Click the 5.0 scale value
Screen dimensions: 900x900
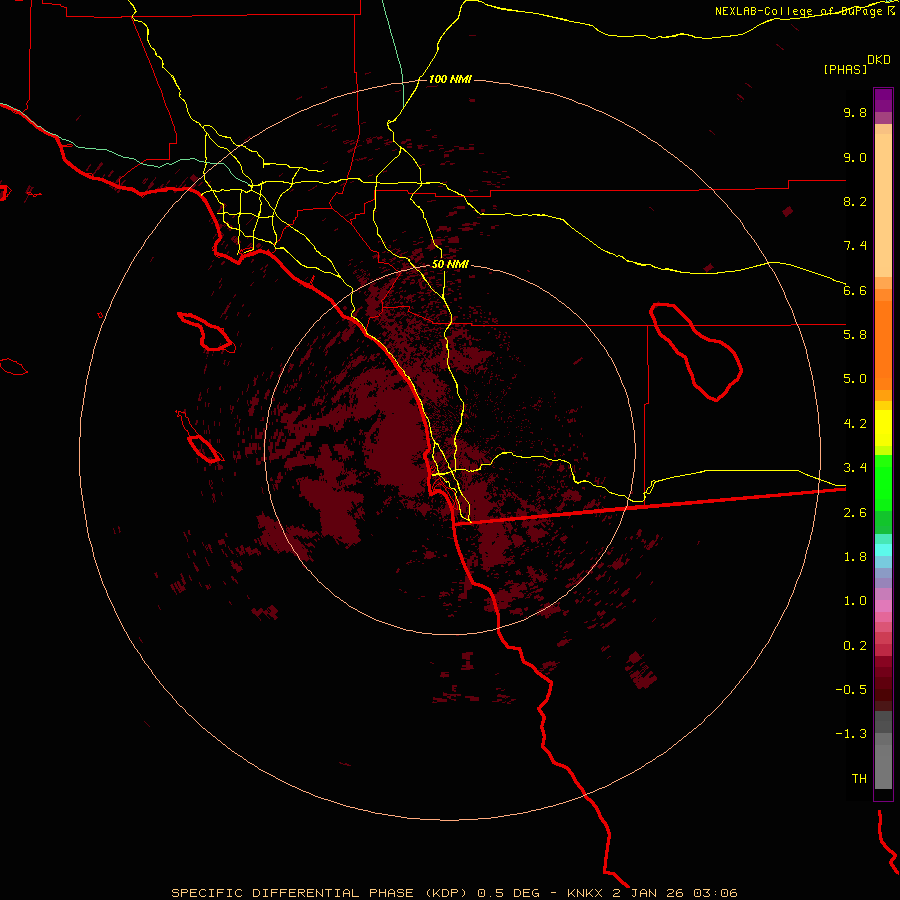pos(855,379)
